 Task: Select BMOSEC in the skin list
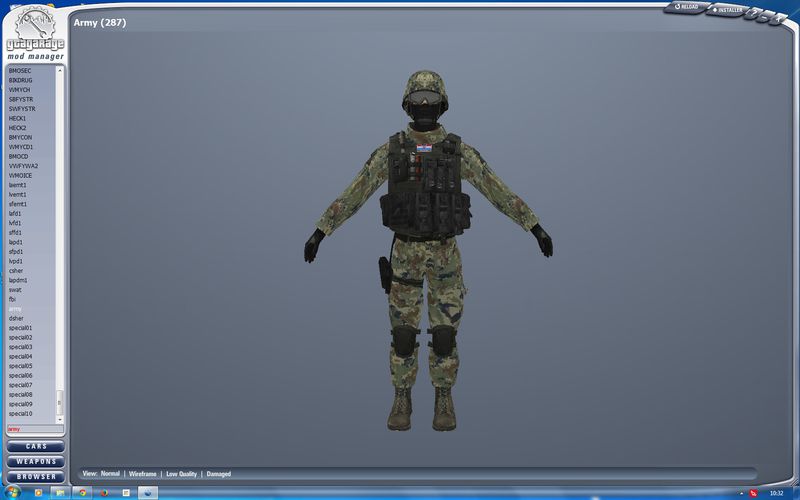(x=20, y=71)
